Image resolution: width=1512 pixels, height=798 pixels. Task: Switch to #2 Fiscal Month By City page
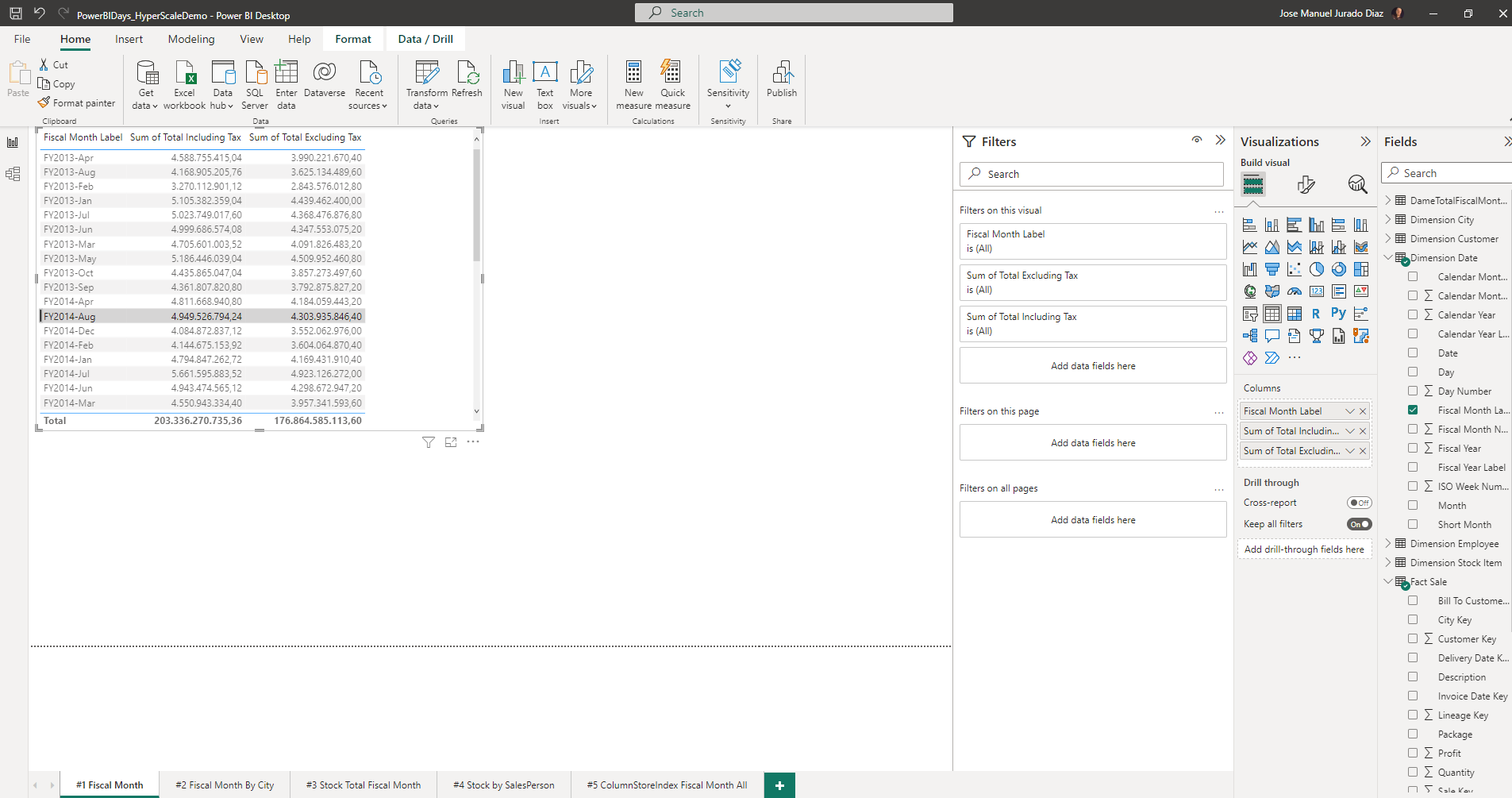pos(225,785)
